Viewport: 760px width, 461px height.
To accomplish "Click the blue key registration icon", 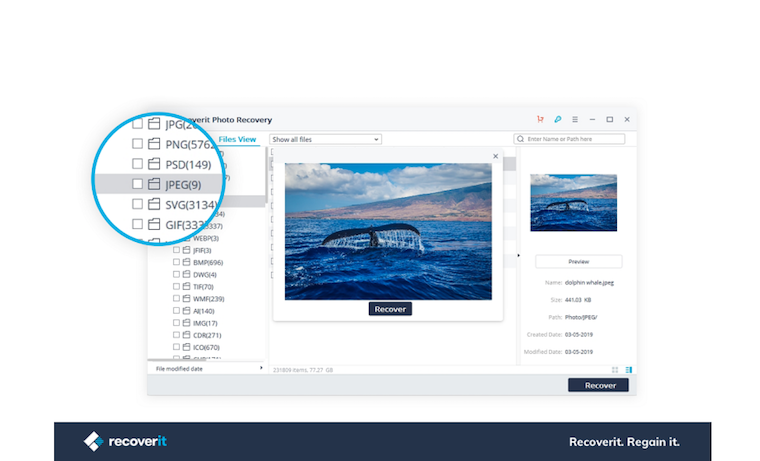I will (x=557, y=119).
